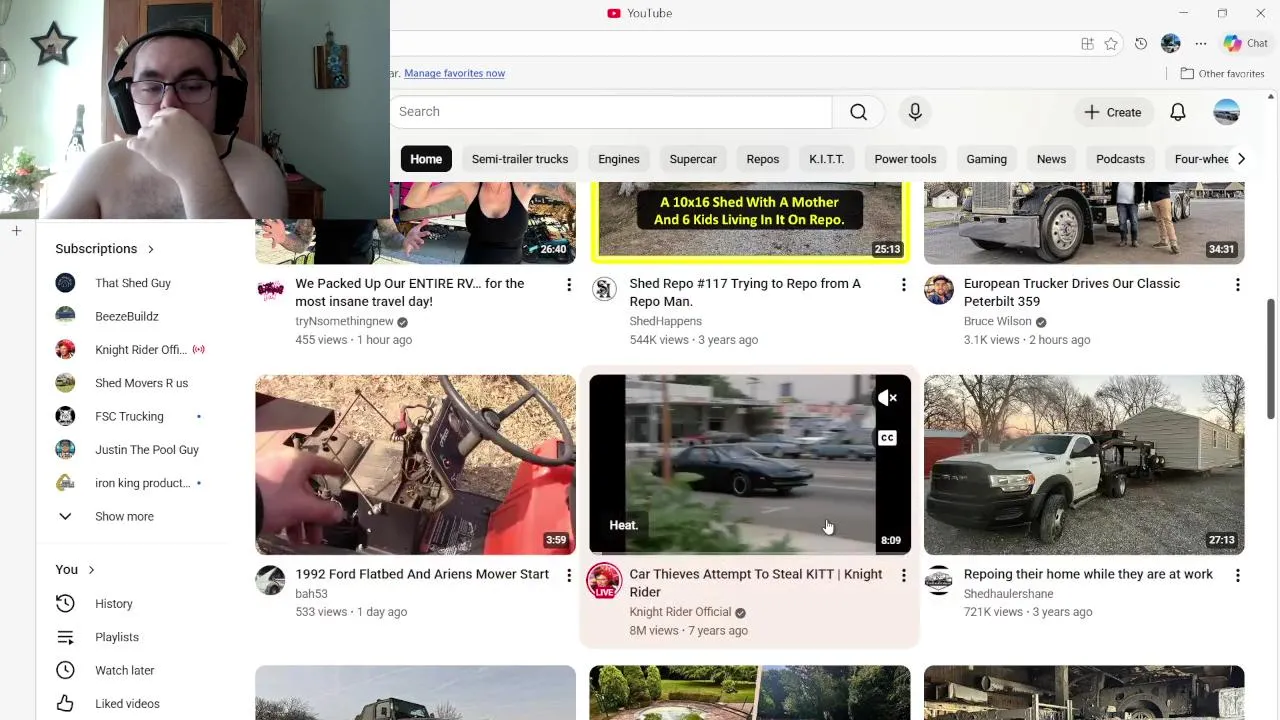Select the Repos chip
The width and height of the screenshot is (1280, 720).
click(762, 159)
